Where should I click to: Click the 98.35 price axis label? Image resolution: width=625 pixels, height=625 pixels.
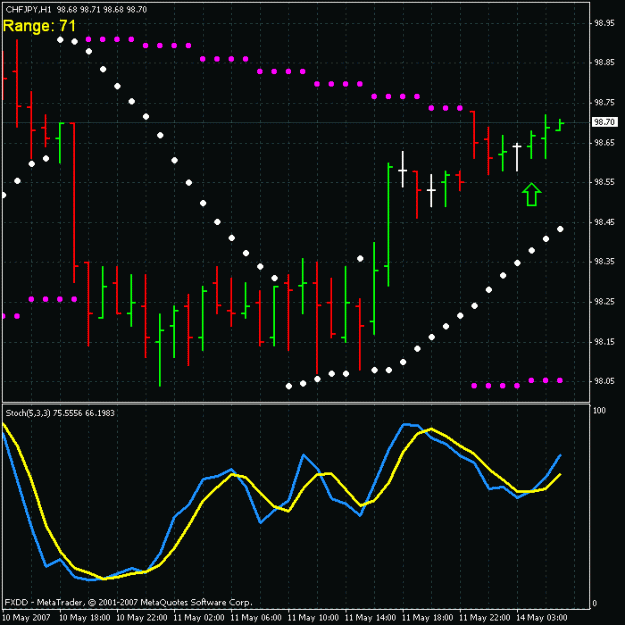click(x=604, y=262)
